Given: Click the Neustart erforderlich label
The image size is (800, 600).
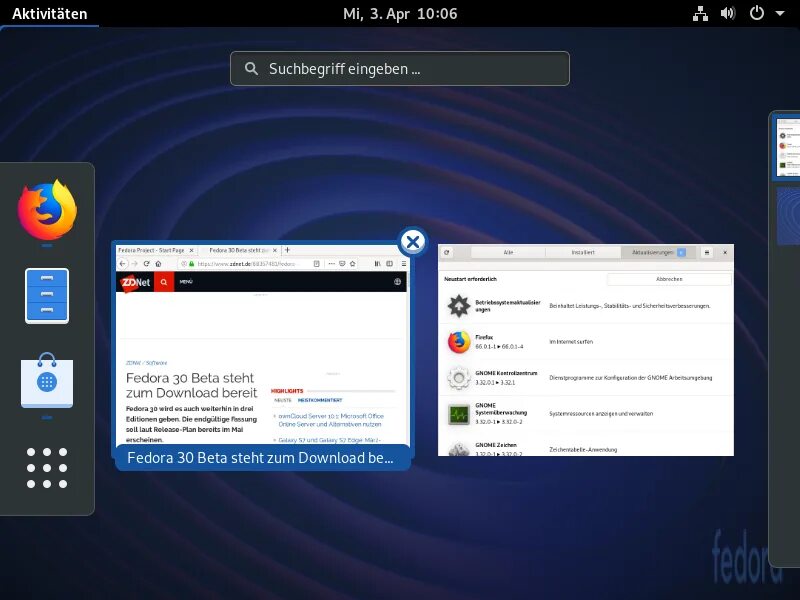Looking at the screenshot, I should [470, 279].
